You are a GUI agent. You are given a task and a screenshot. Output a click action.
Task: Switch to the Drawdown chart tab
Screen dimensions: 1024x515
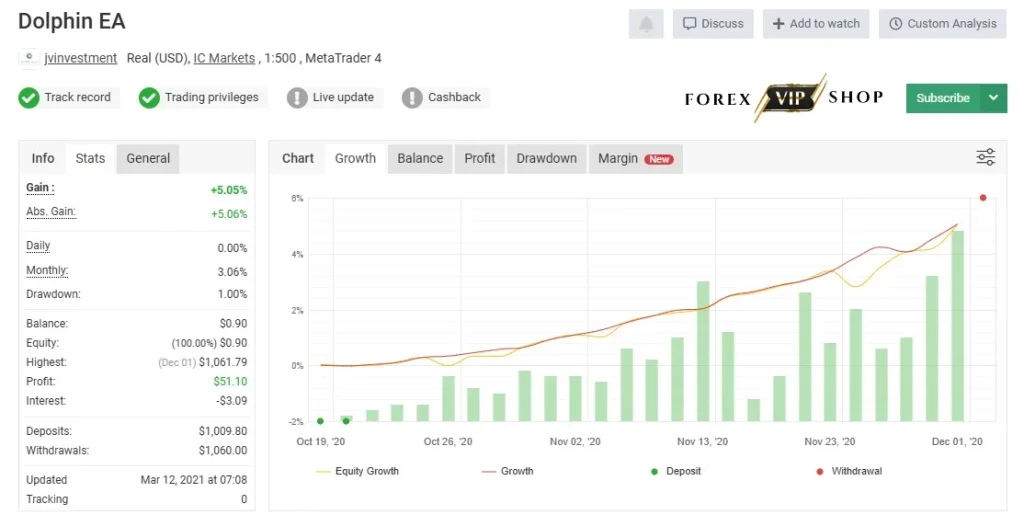[x=547, y=159]
